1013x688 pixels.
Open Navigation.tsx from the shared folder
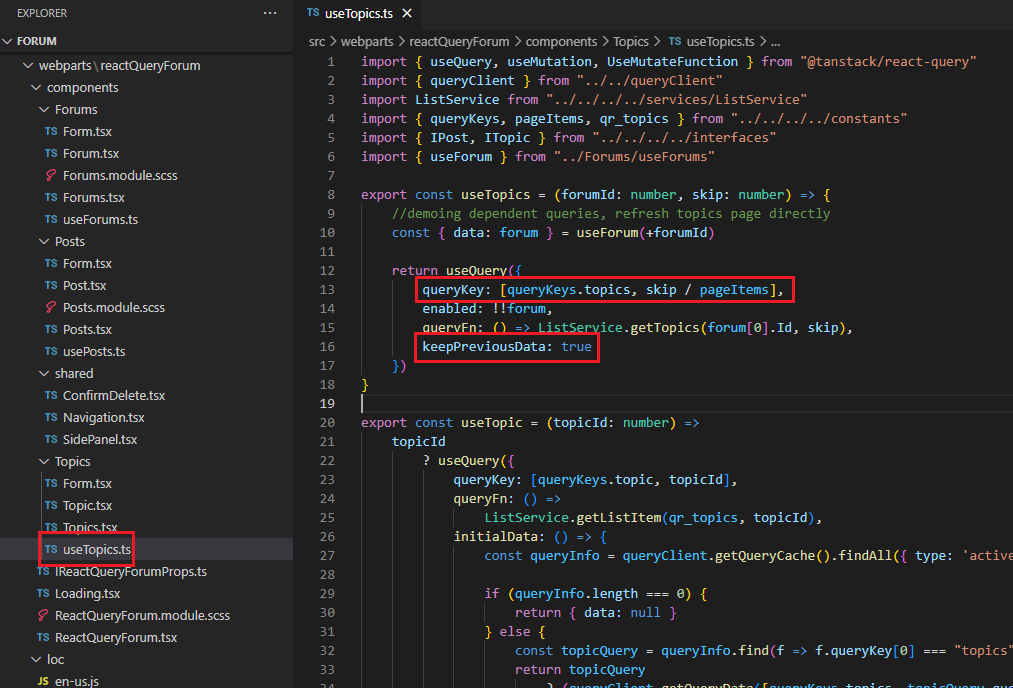coord(103,417)
